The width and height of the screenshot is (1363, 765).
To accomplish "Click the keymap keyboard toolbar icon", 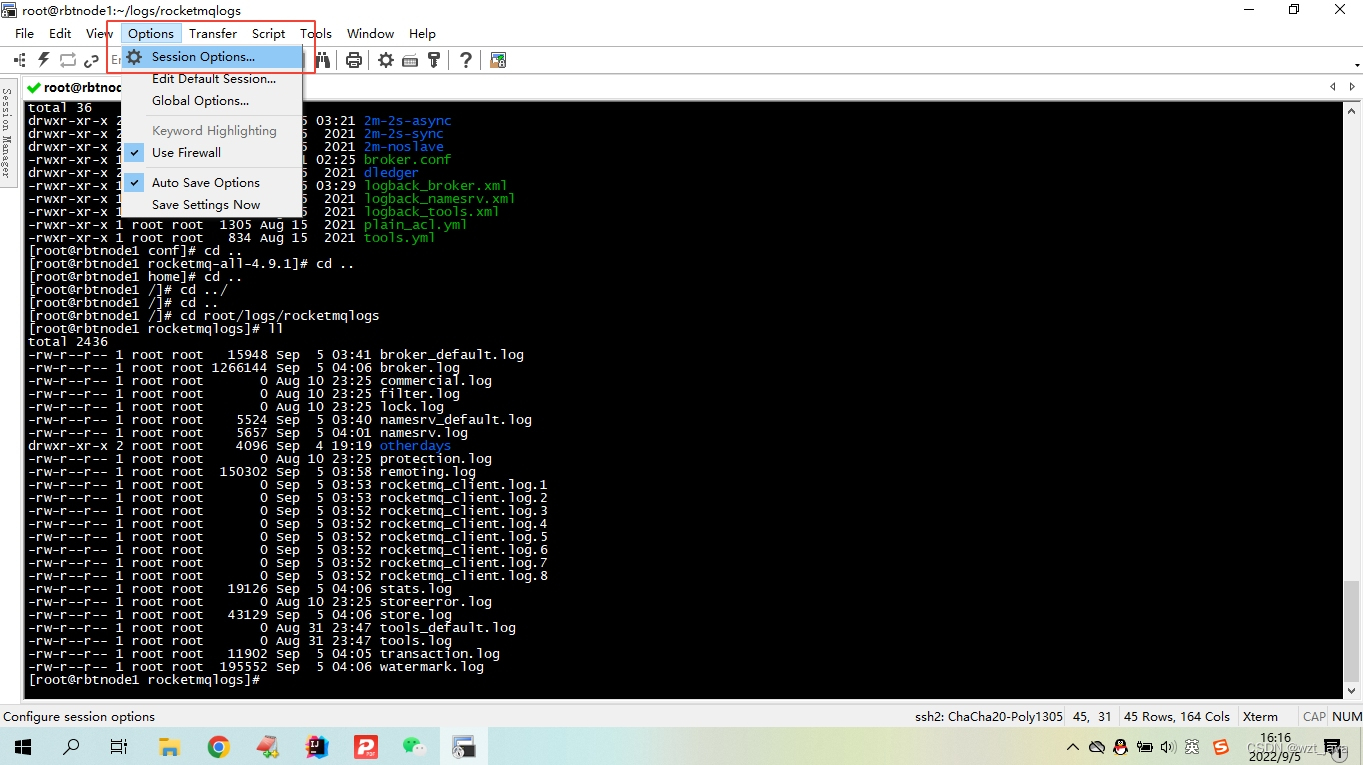I will [409, 60].
